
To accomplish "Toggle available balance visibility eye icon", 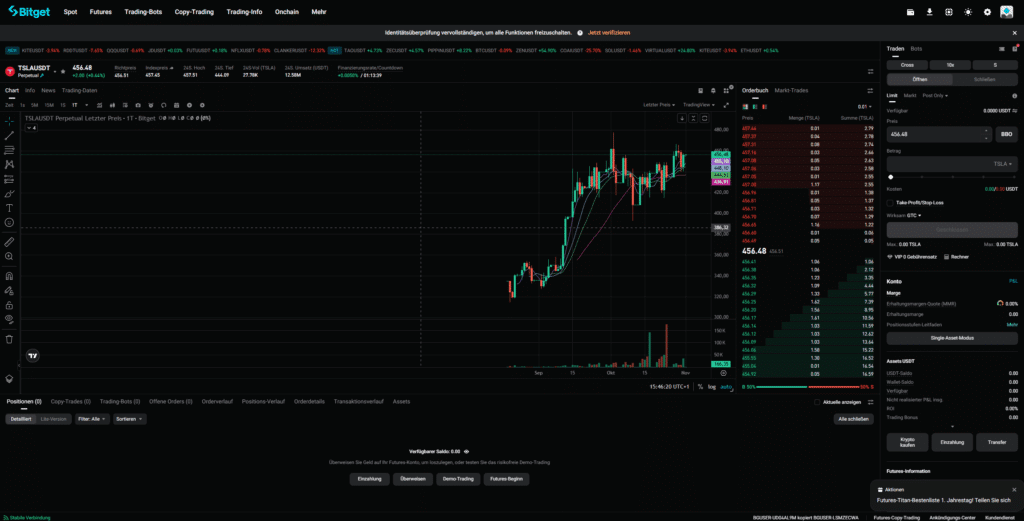I will pos(466,451).
